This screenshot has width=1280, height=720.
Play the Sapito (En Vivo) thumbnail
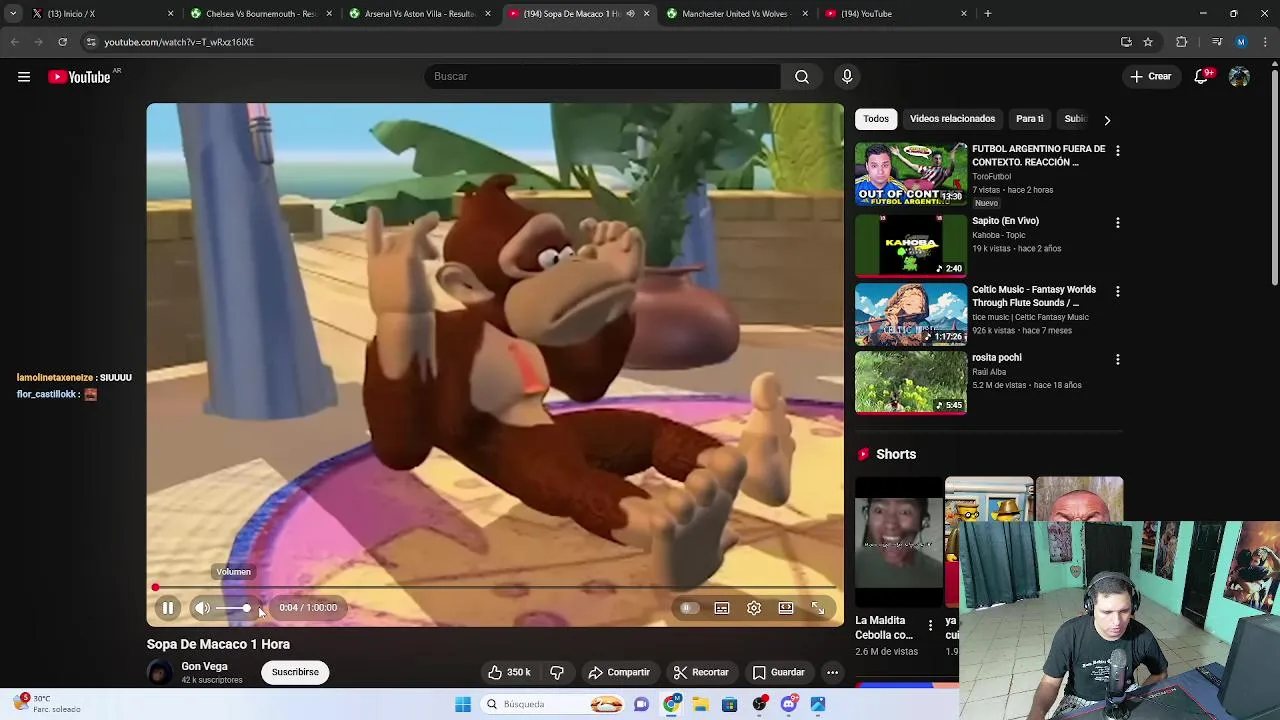(911, 244)
